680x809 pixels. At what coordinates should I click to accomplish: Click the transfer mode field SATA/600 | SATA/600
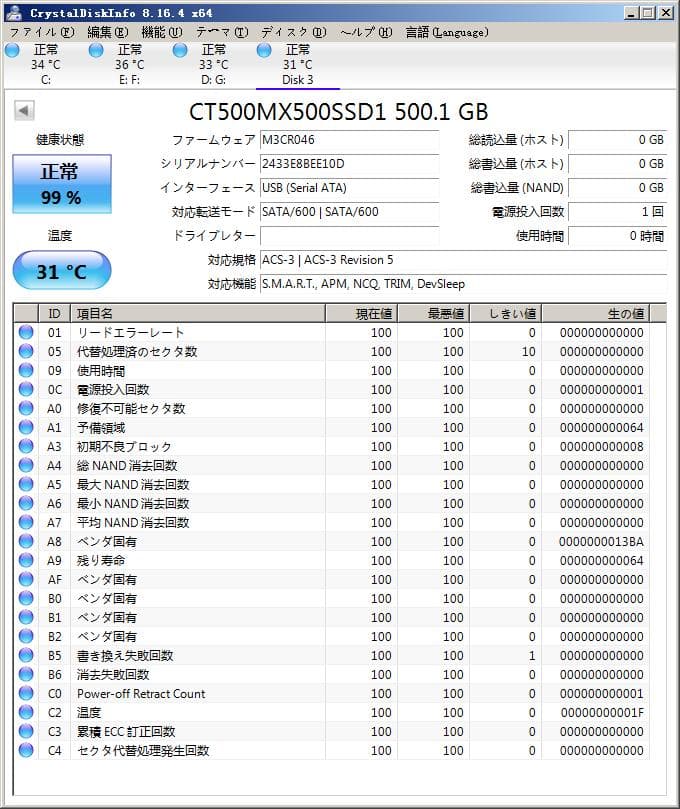[x=349, y=212]
